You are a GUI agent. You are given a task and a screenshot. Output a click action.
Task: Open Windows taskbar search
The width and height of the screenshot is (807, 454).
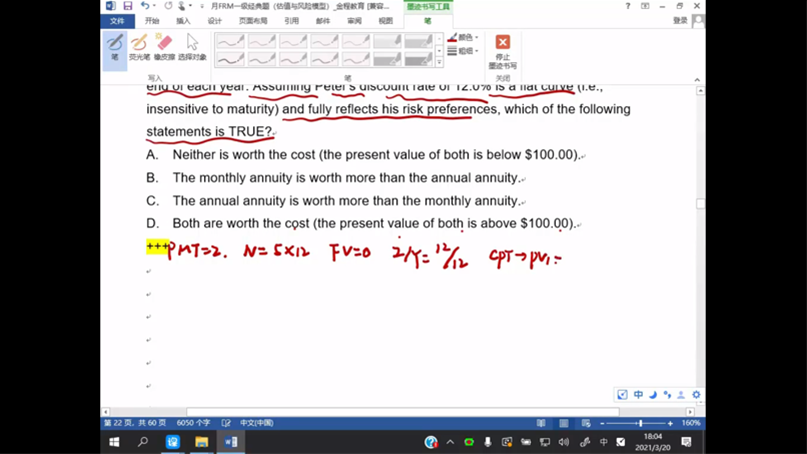click(143, 442)
